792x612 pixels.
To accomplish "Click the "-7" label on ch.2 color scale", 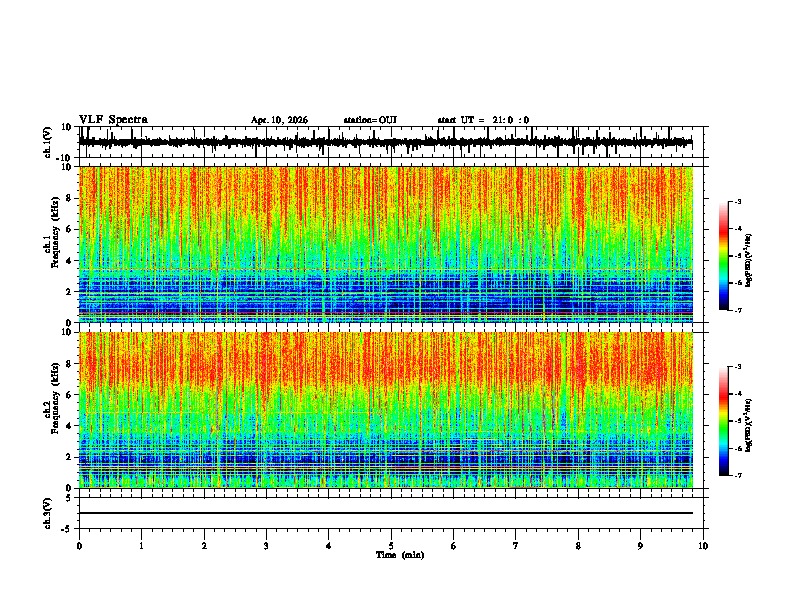I will click(738, 475).
